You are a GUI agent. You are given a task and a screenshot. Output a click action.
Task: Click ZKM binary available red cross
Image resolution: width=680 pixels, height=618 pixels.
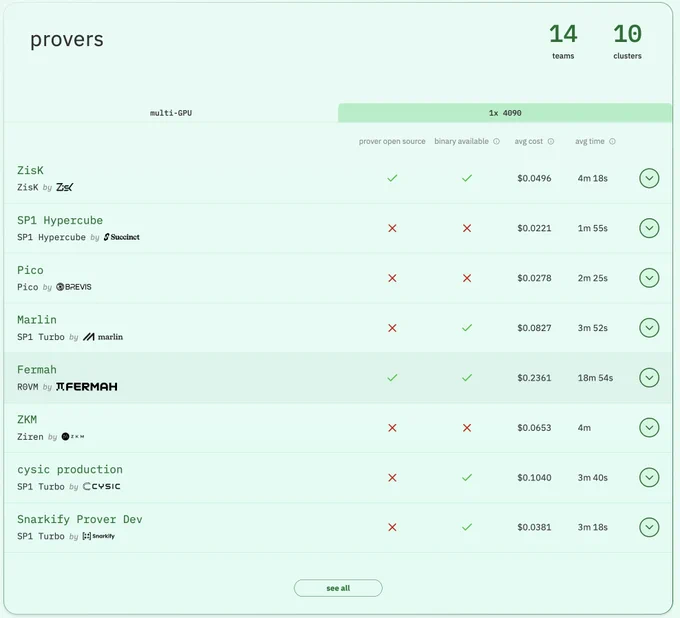[x=467, y=428]
